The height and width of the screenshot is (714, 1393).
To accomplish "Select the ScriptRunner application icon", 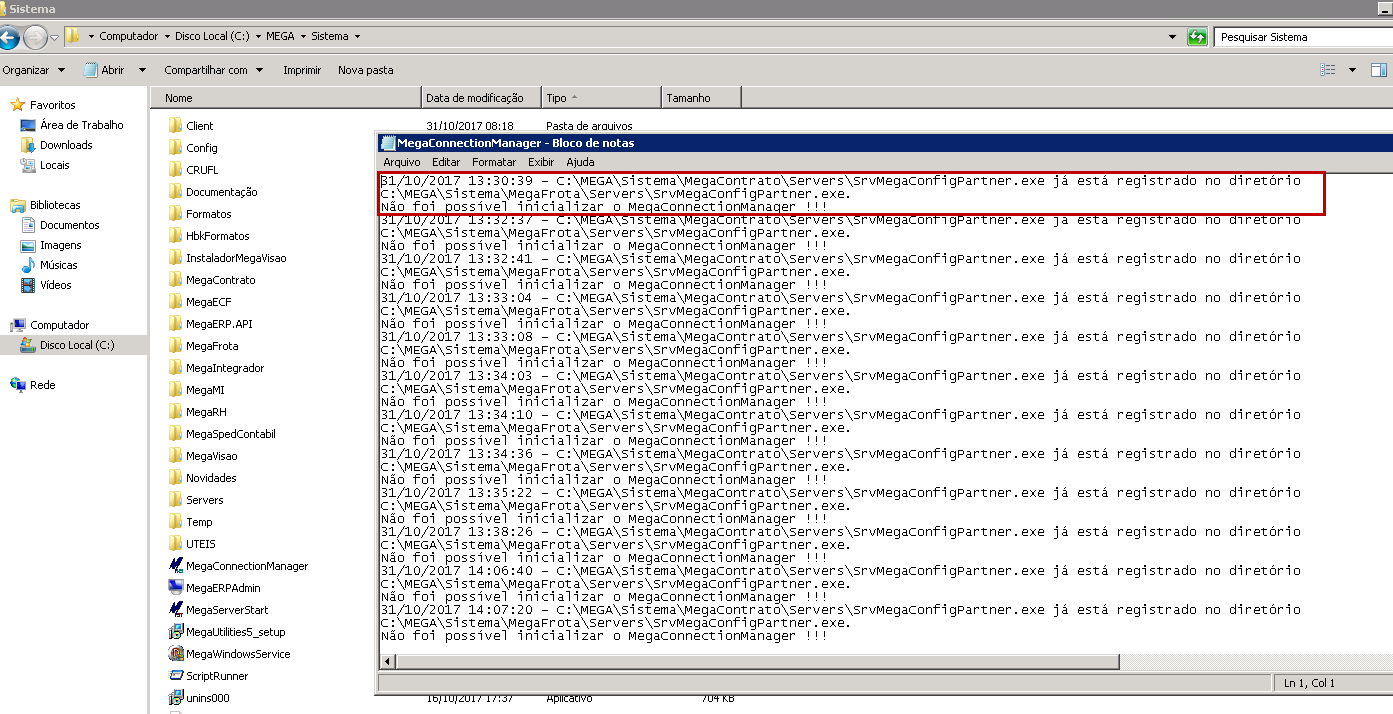I will click(x=176, y=676).
